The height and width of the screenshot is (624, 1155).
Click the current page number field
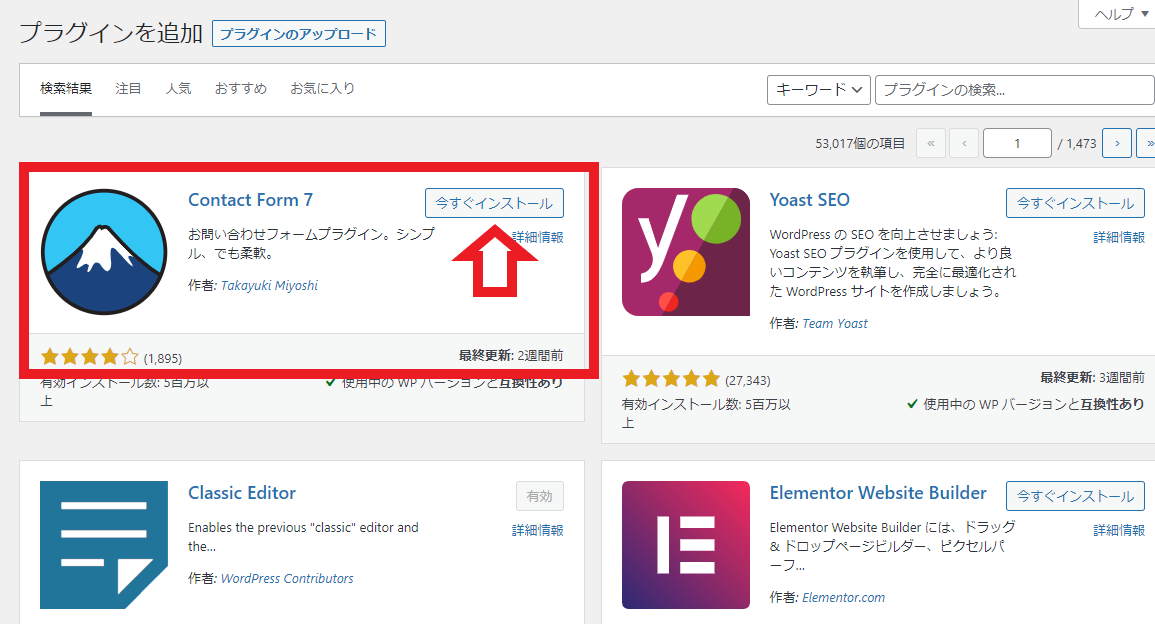pyautogui.click(x=1017, y=143)
